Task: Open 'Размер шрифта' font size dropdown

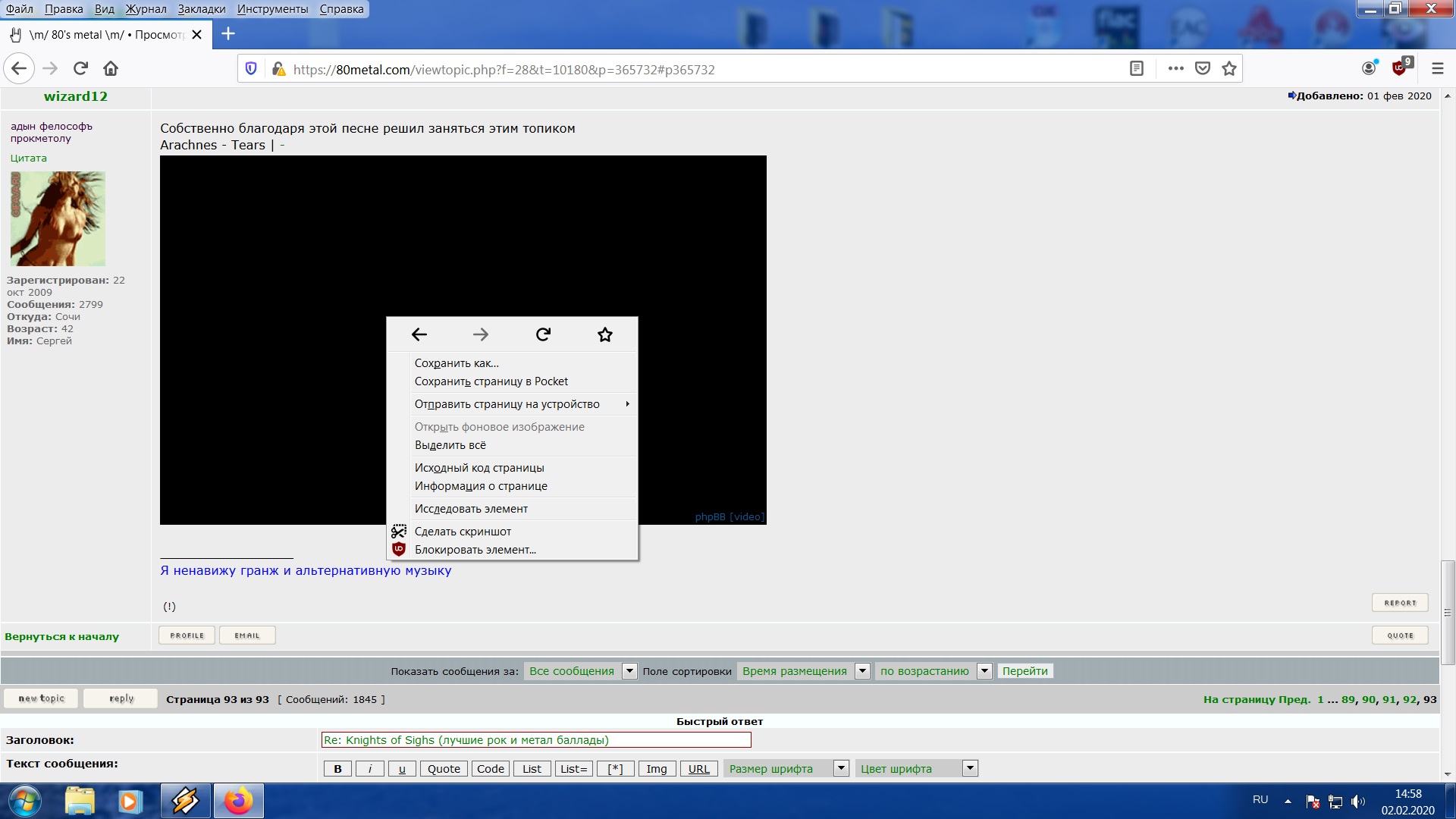Action: click(x=840, y=768)
